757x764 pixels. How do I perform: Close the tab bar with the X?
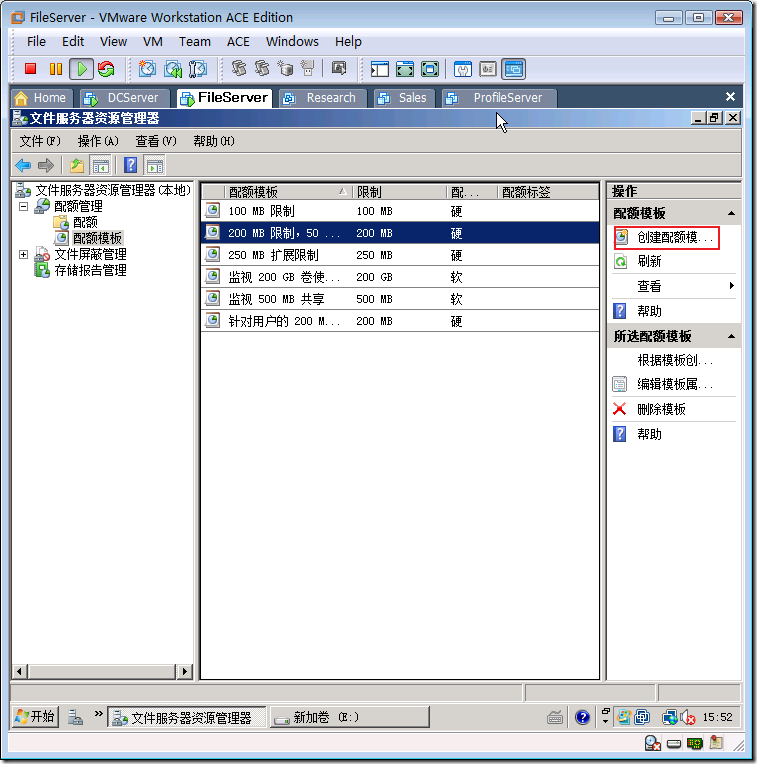click(x=730, y=97)
